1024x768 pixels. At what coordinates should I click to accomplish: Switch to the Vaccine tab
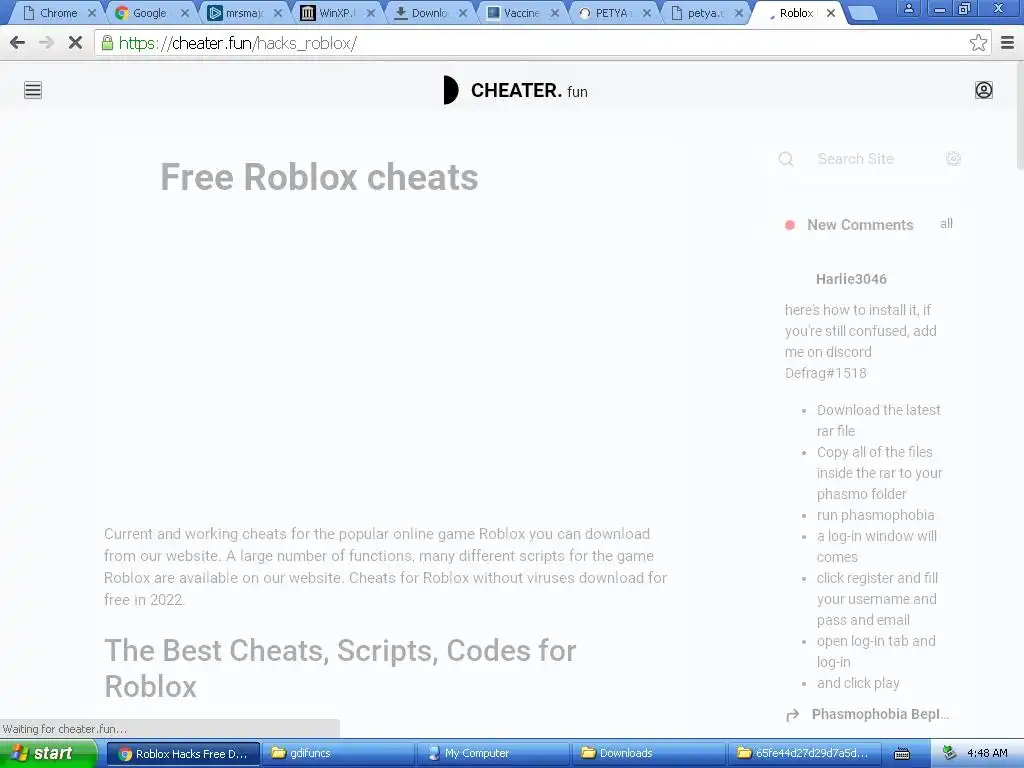(519, 13)
